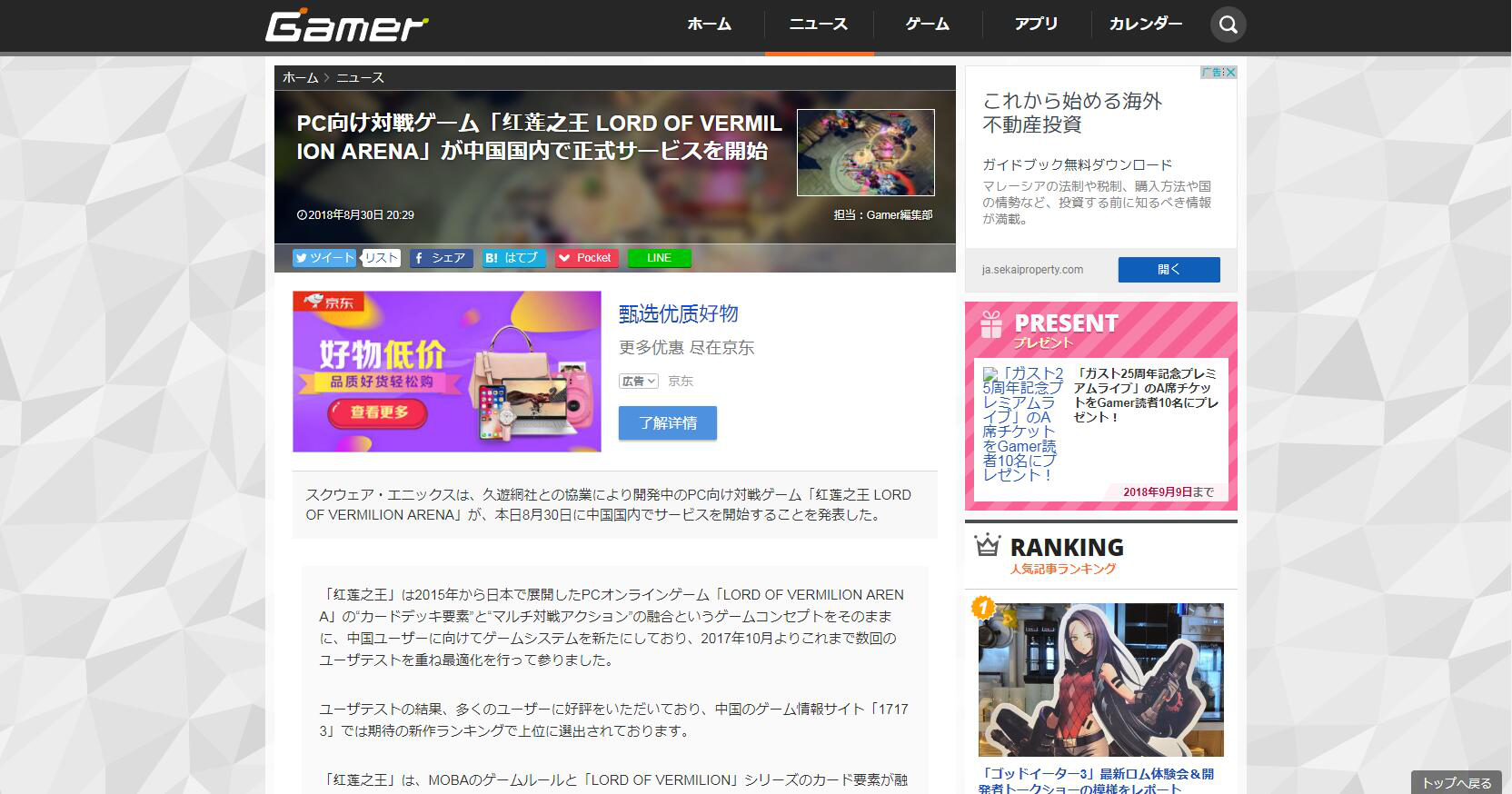Screen dimensions: 1512x794
Task: Click the search magnifier icon in header
Action: tap(1228, 25)
